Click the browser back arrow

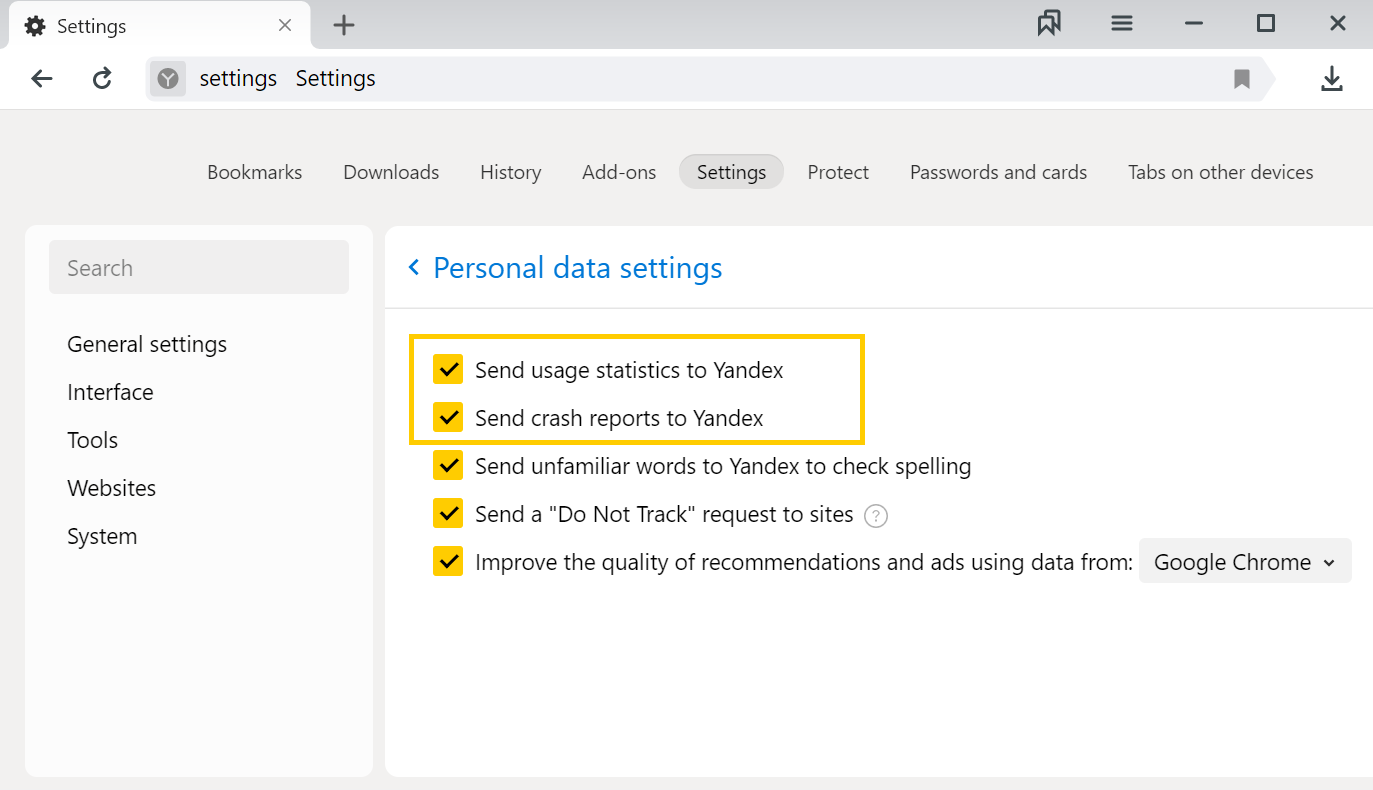coord(41,79)
